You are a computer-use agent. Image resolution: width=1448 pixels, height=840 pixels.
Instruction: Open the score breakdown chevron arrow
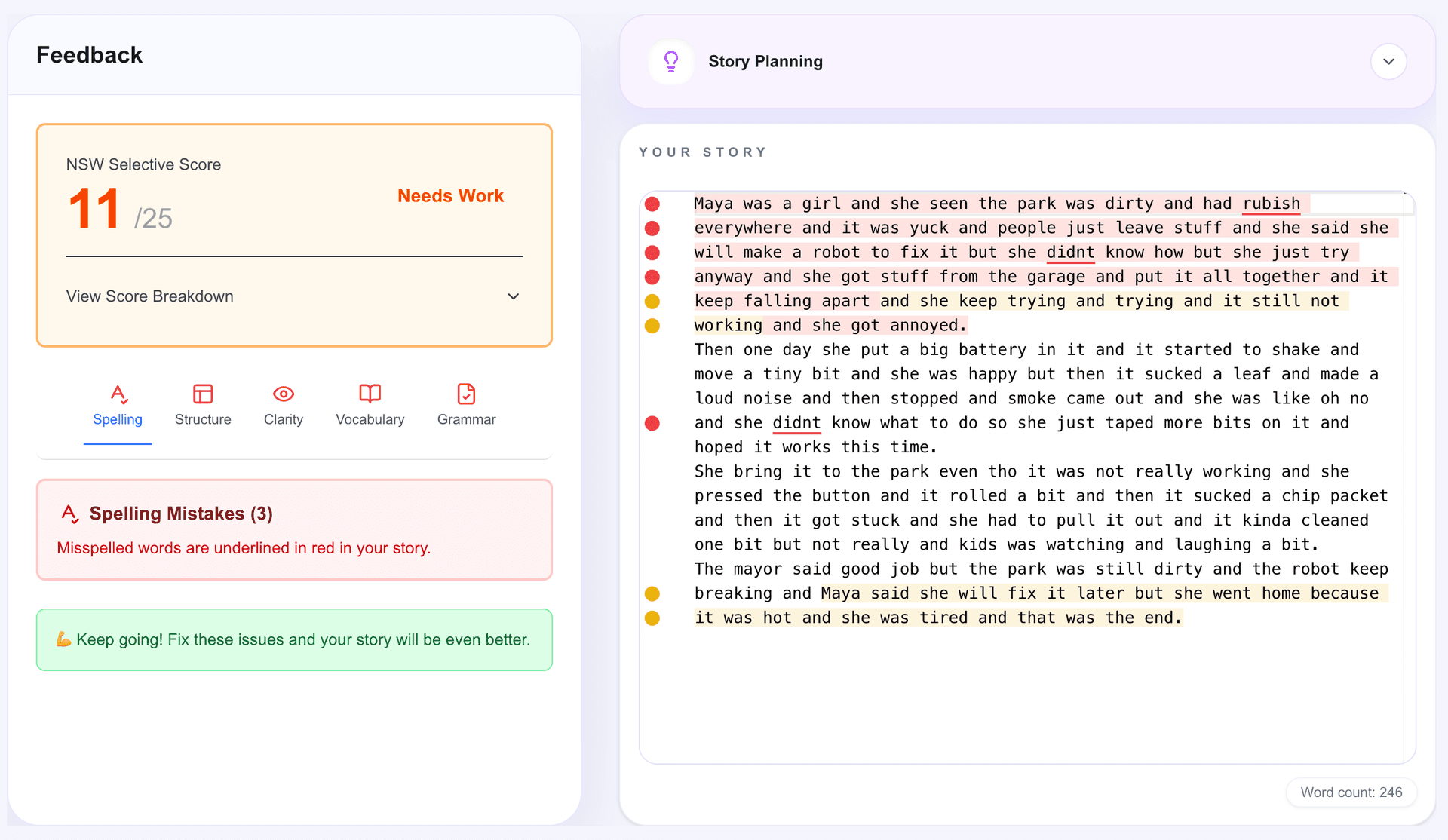click(x=513, y=296)
